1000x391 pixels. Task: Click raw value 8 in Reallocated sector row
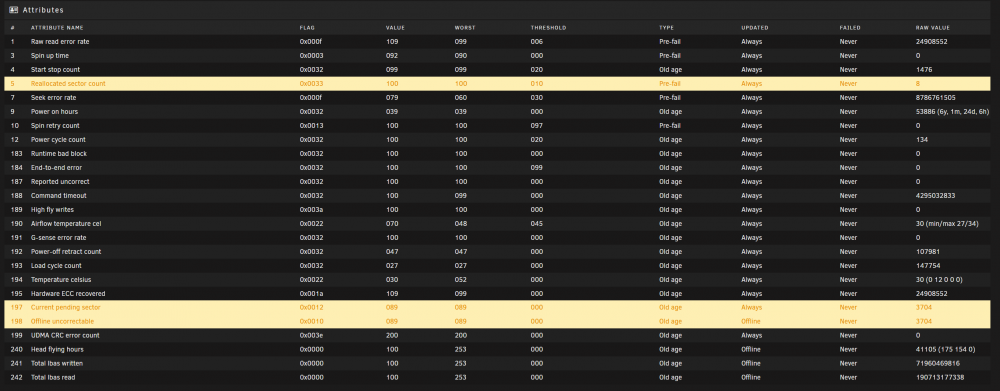point(918,84)
